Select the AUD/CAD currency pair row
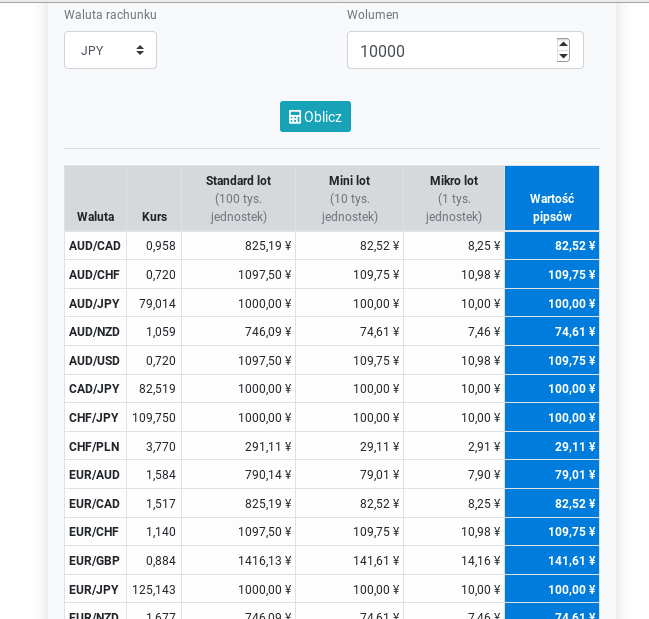 tap(95, 246)
